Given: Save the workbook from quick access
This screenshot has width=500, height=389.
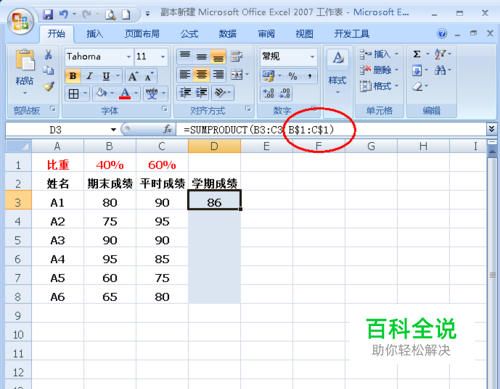Looking at the screenshot, I should 48,14.
